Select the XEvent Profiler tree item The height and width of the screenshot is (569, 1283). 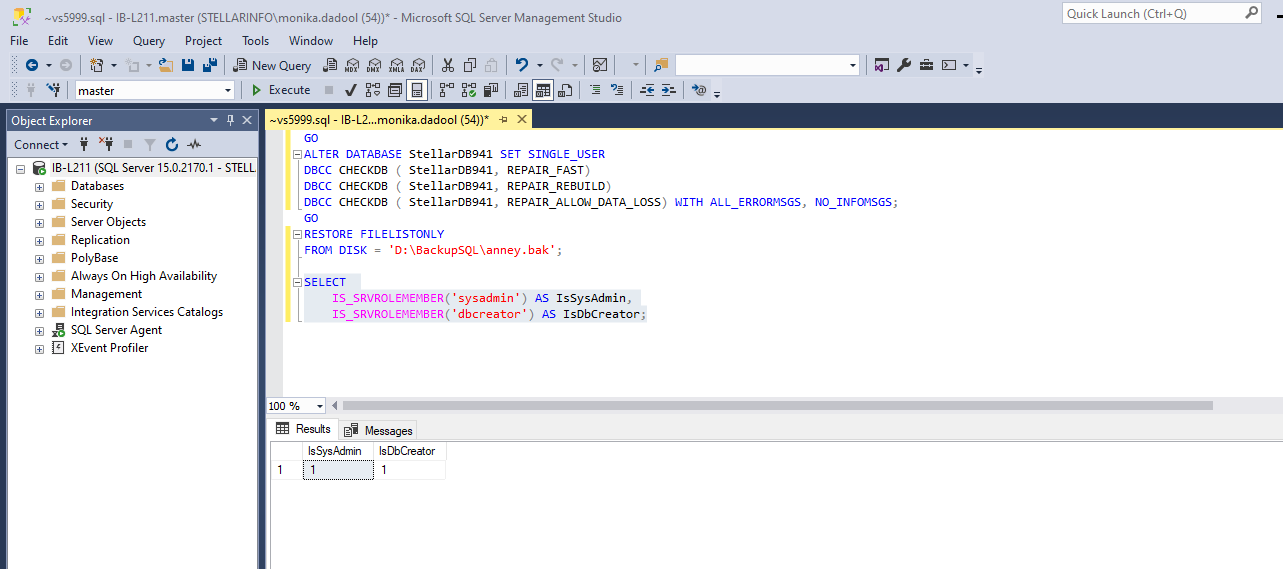(x=109, y=348)
